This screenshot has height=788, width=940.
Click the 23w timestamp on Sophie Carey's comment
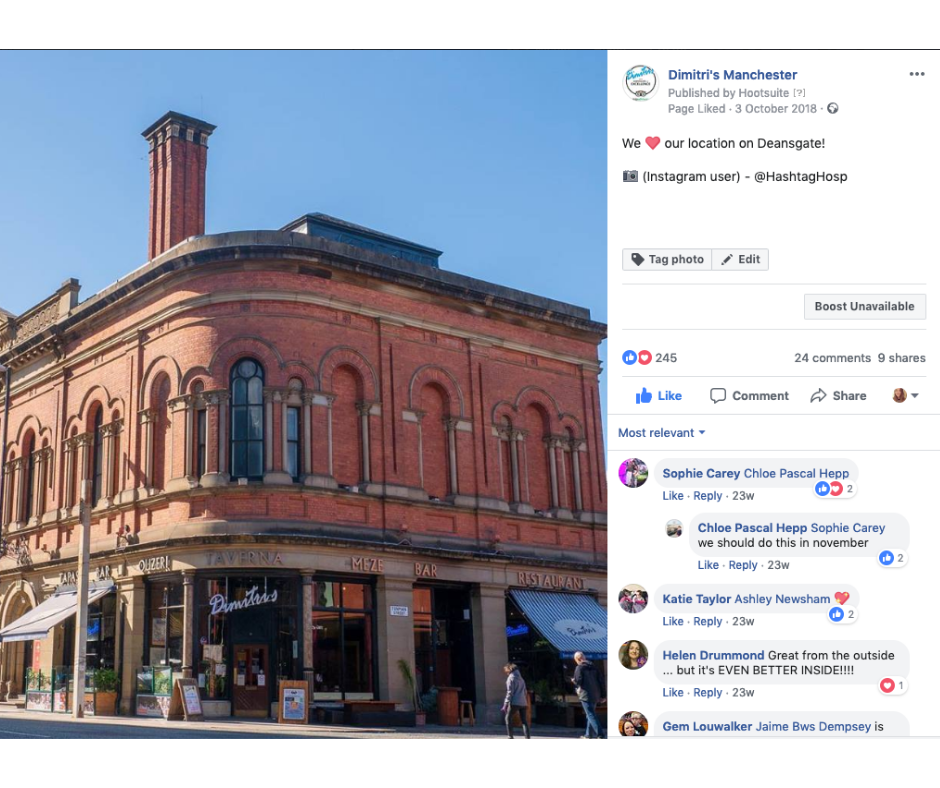[743, 496]
